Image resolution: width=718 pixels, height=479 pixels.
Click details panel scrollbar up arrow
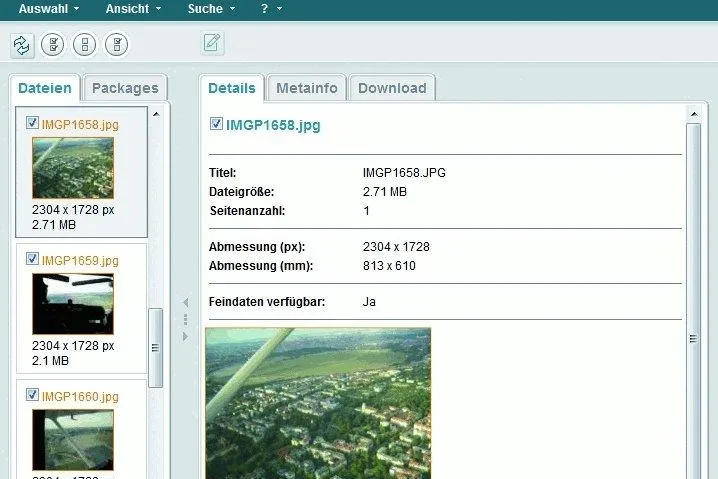click(x=694, y=114)
